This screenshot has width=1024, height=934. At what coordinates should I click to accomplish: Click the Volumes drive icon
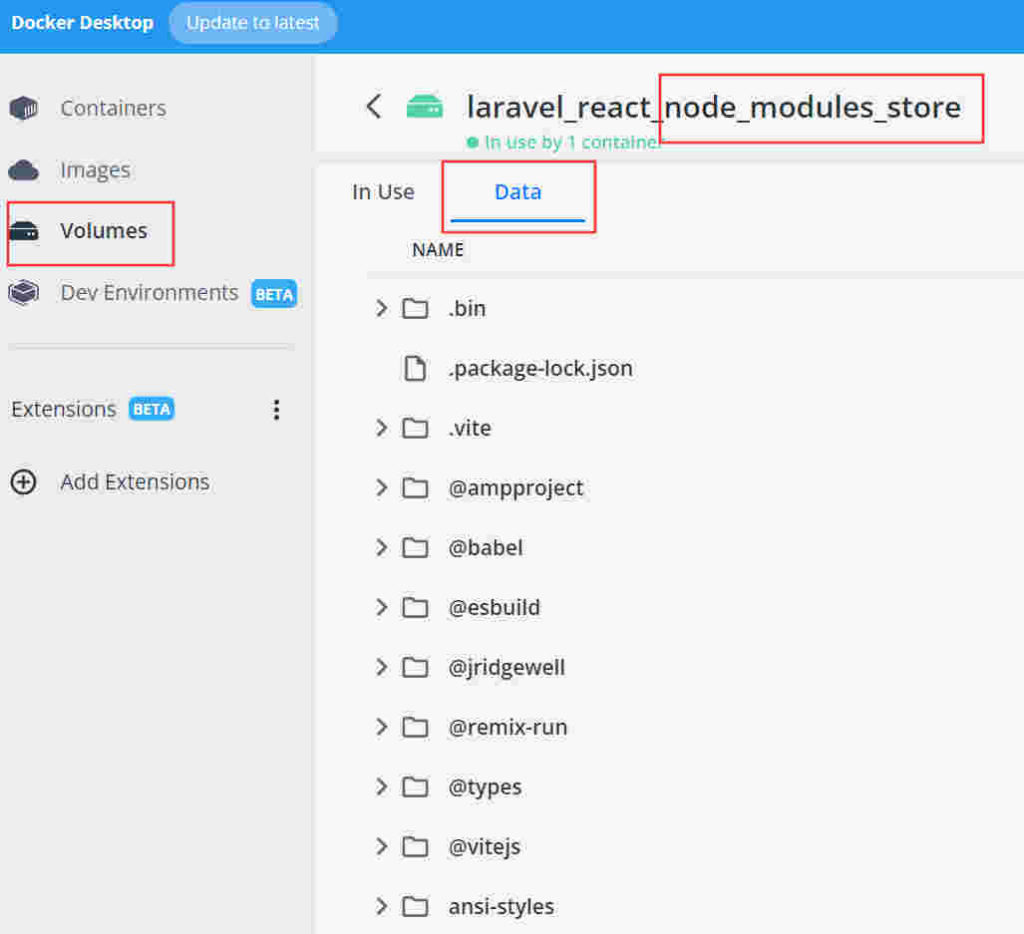click(x=24, y=231)
